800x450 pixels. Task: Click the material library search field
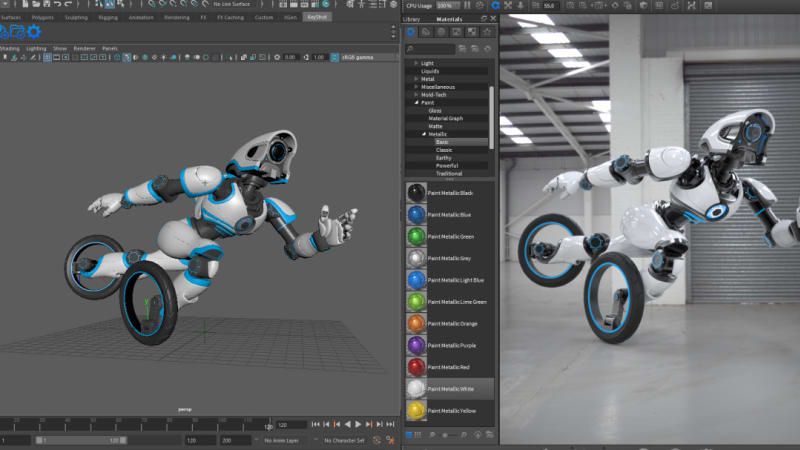pos(430,48)
